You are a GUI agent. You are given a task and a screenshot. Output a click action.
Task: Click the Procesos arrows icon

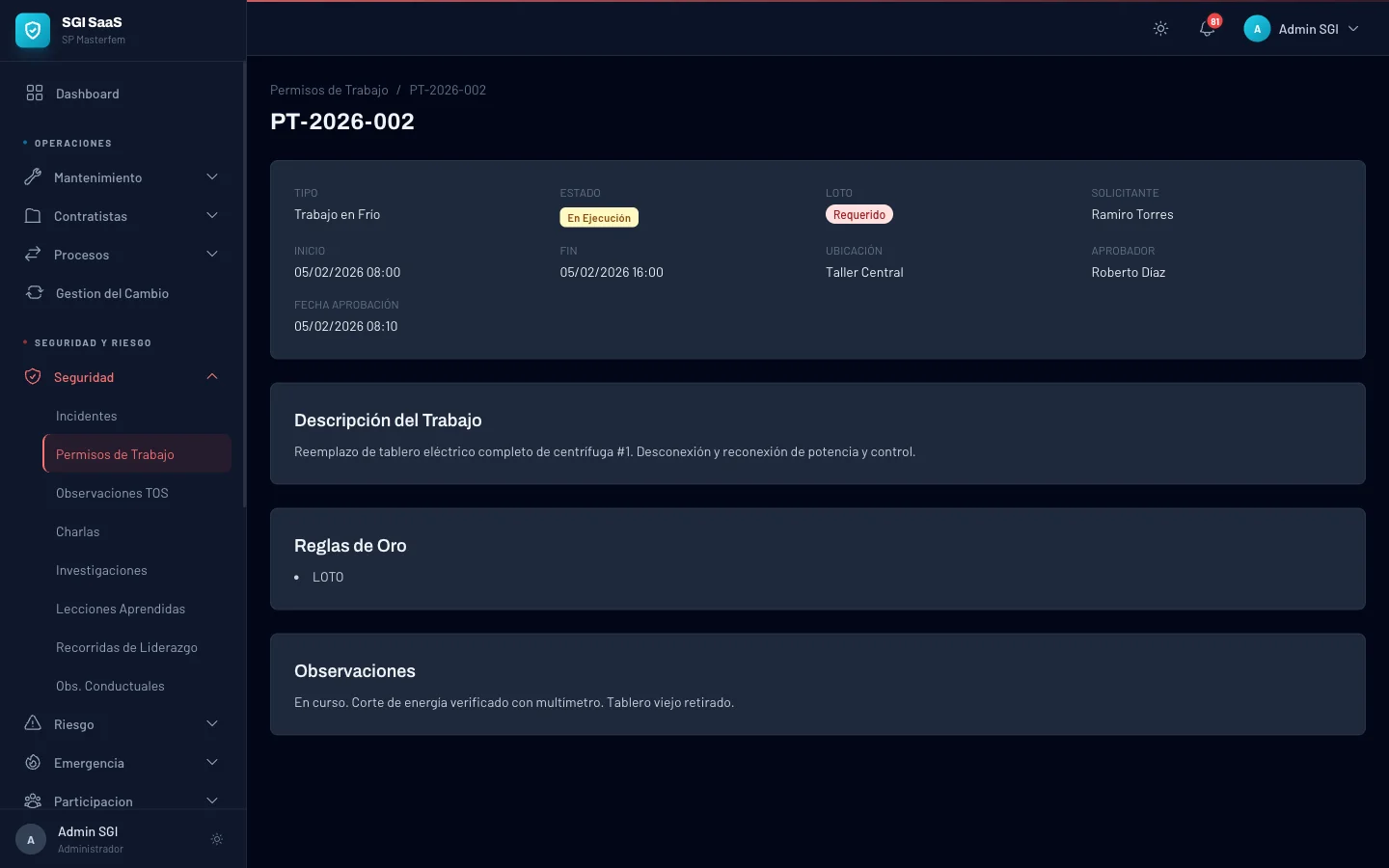point(33,255)
